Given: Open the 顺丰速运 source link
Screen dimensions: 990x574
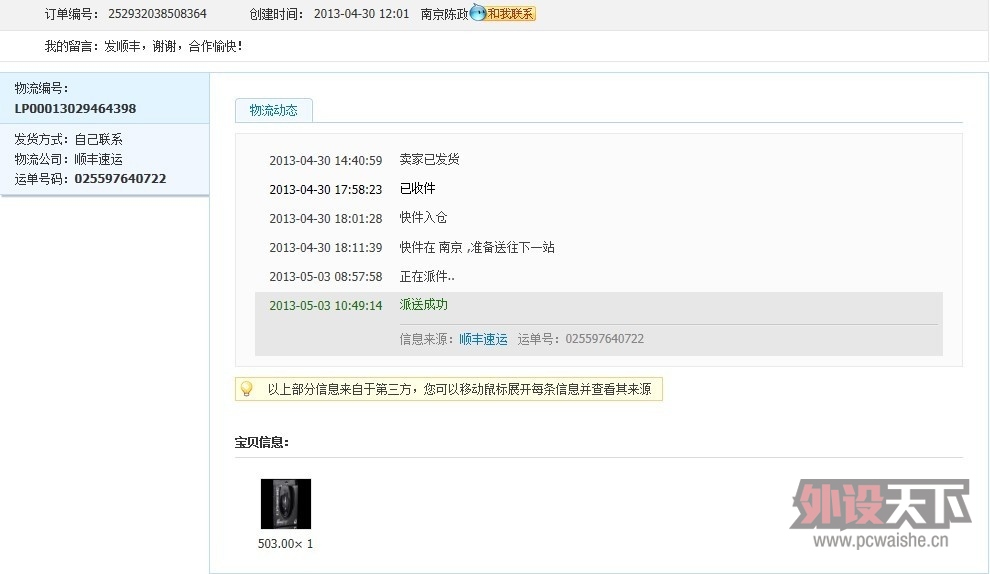Looking at the screenshot, I should [483, 339].
